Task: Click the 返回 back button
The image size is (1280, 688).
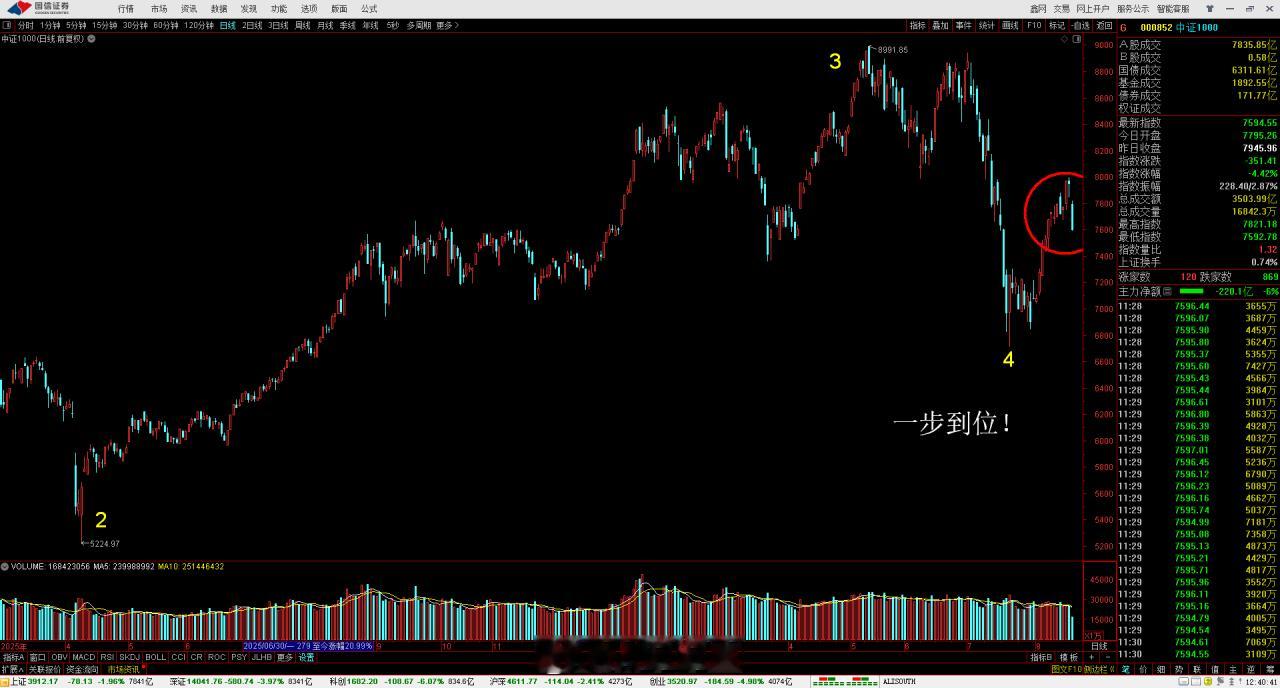Action: pos(1104,25)
